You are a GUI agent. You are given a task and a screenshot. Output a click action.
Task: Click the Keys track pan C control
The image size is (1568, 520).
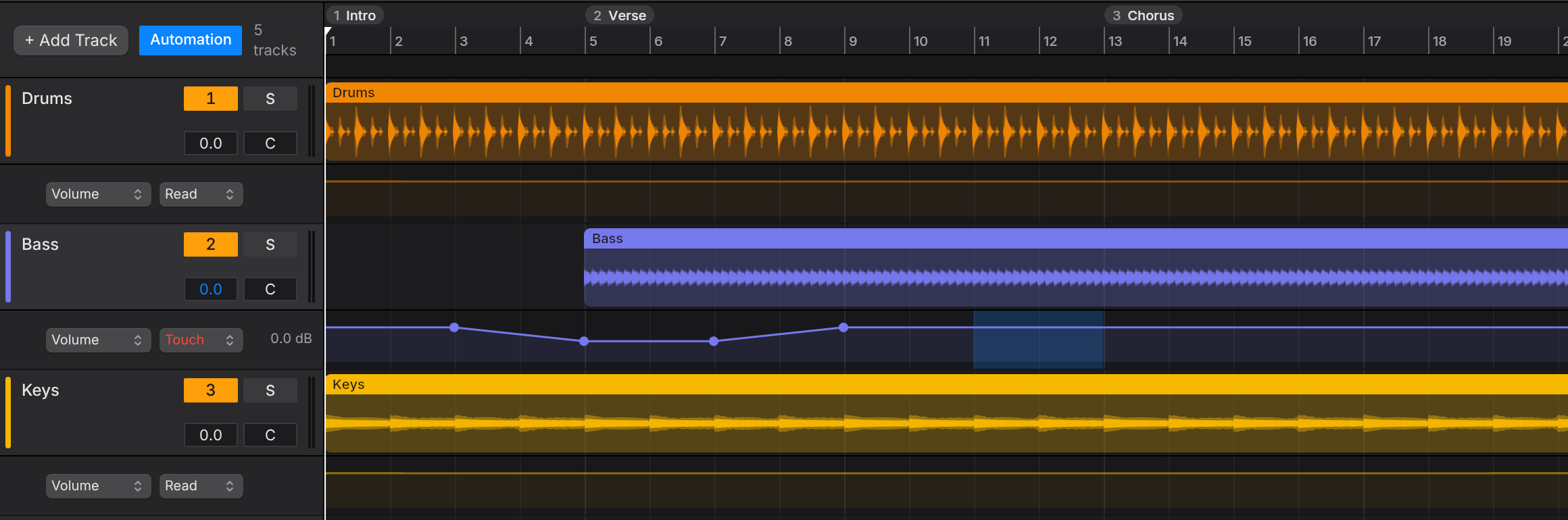[x=270, y=435]
